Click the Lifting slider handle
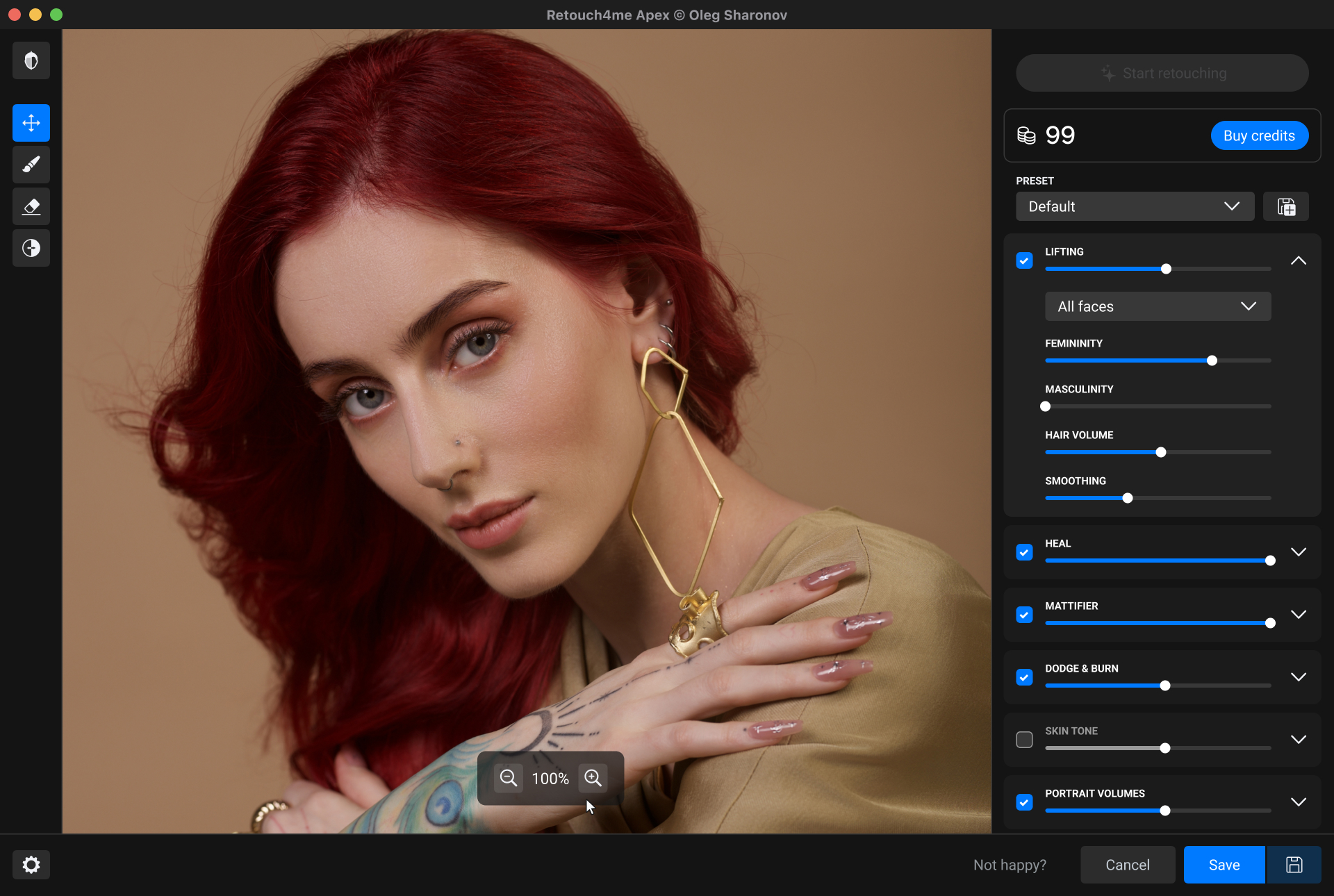1334x896 pixels. click(x=1166, y=269)
